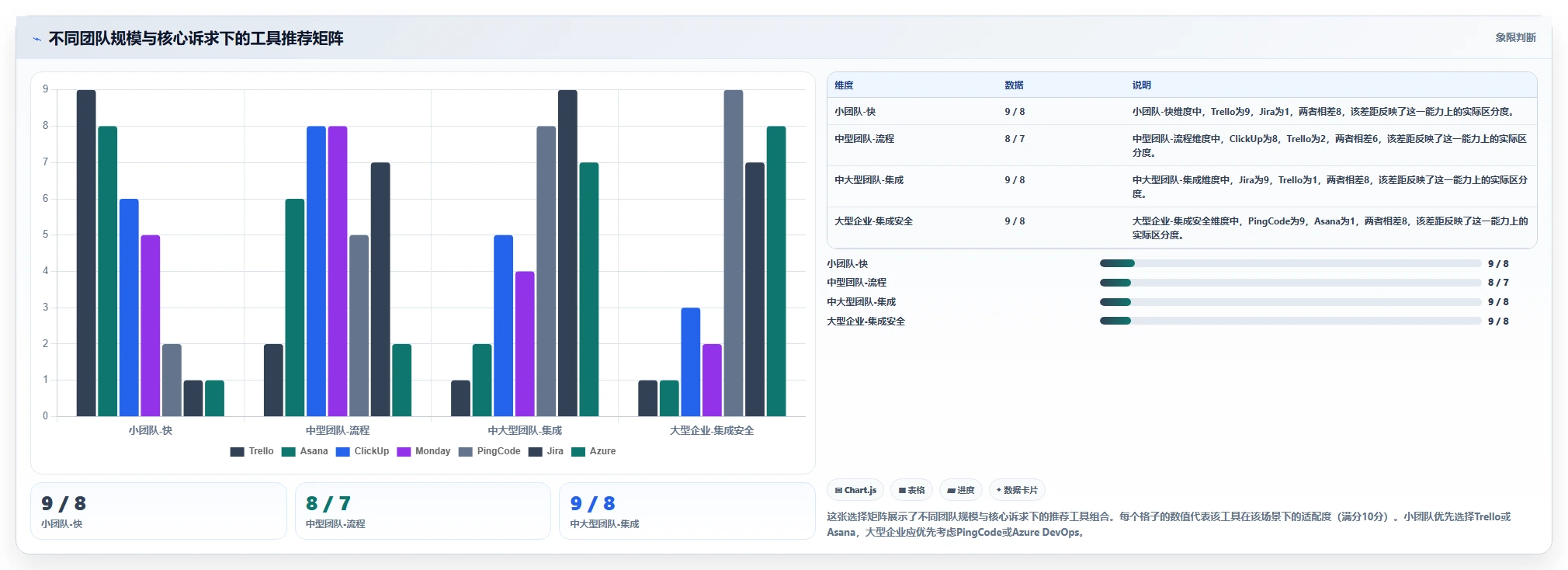This screenshot has width=1568, height=570.
Task: Click the 说明 table column header
Action: coord(1141,85)
